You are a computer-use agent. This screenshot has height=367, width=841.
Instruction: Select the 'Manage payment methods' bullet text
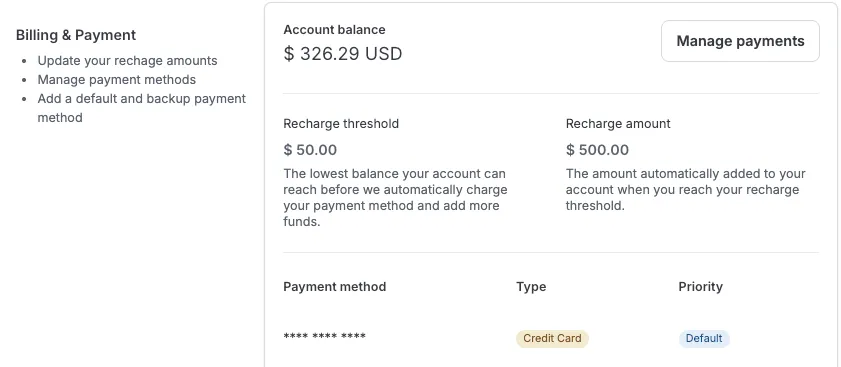coord(116,80)
